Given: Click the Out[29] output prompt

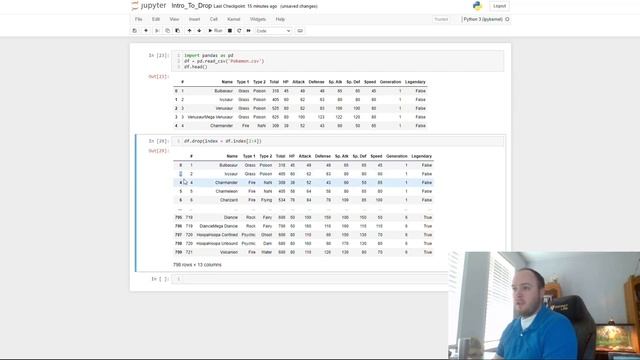Looking at the screenshot, I should [x=158, y=151].
